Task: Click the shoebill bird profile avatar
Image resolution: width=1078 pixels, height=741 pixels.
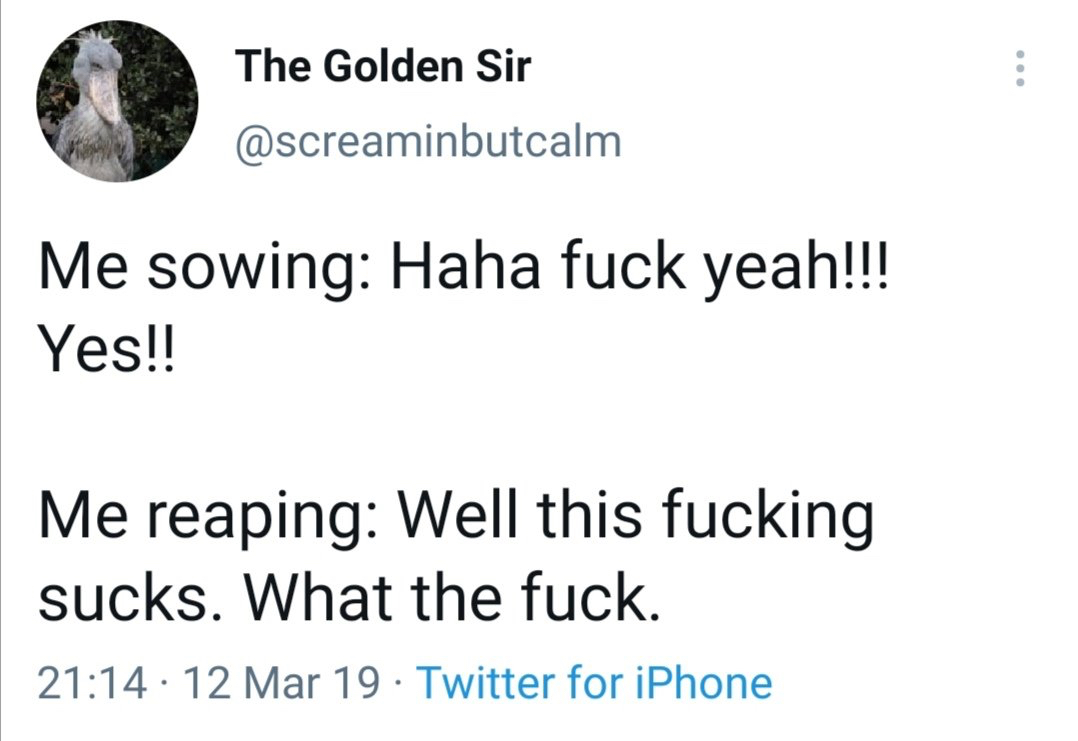Action: tap(118, 101)
